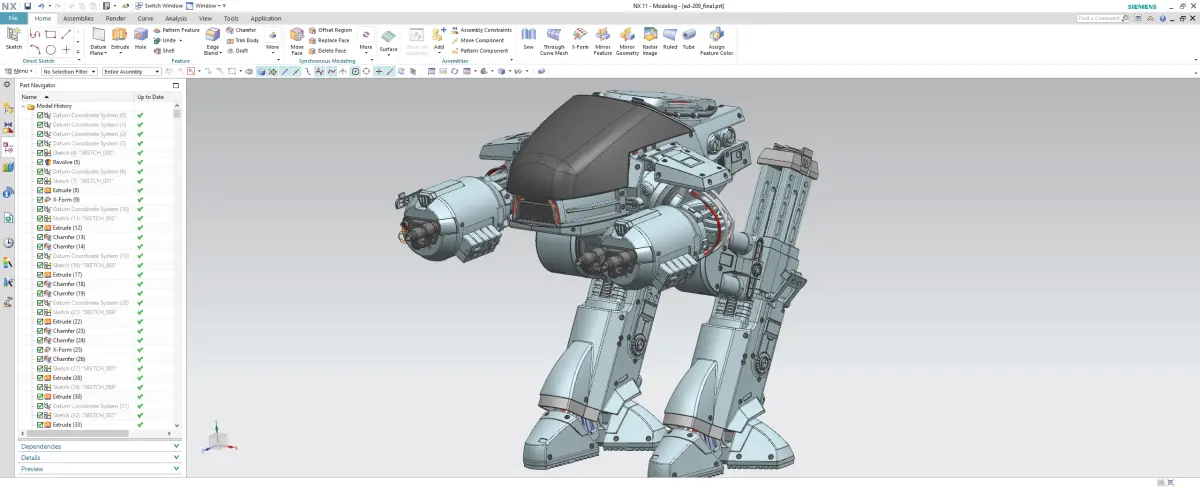The height and width of the screenshot is (487, 1200).
Task: Click Offset Region in Synchronous Modeling
Action: pyautogui.click(x=330, y=30)
